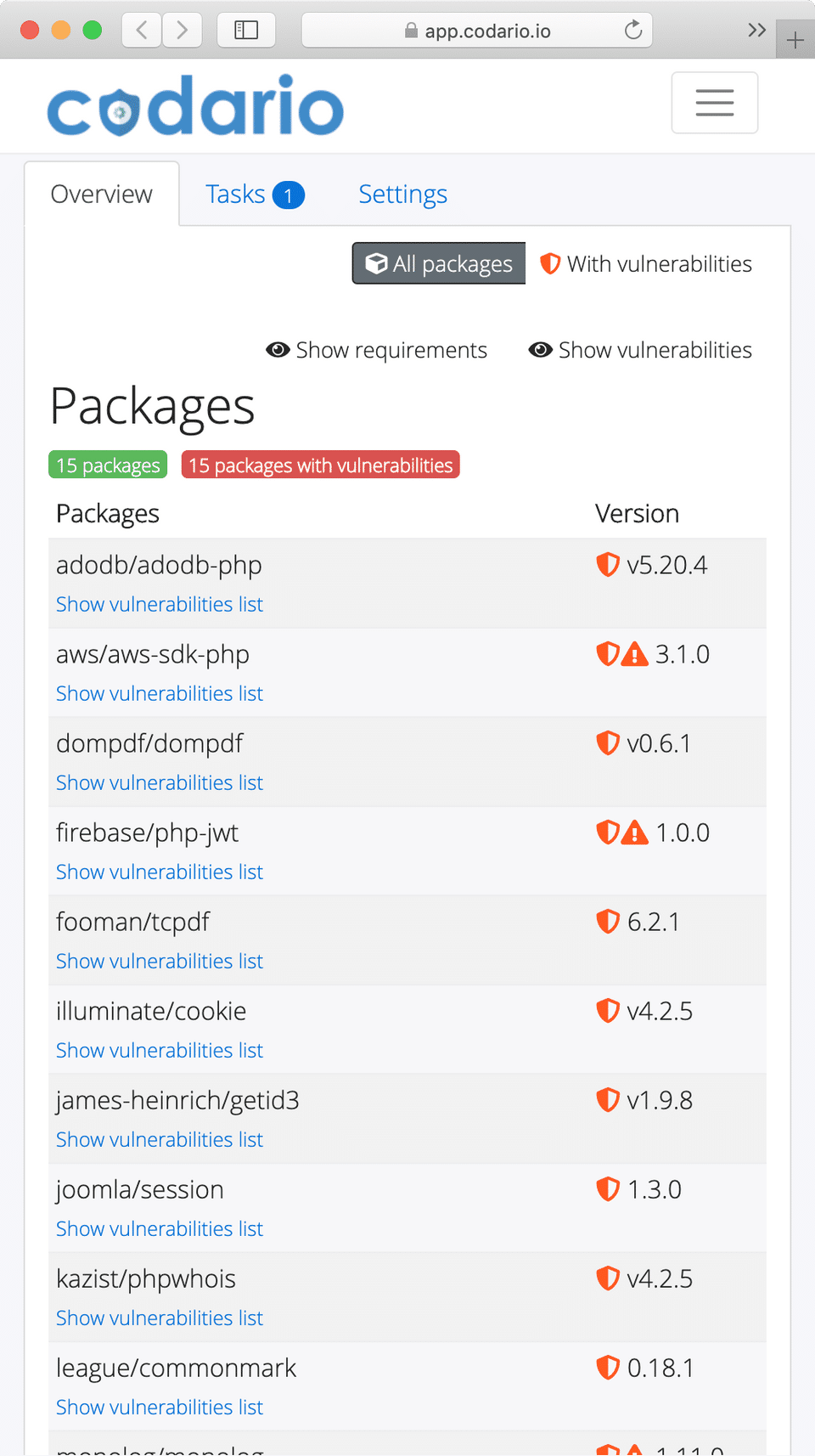The height and width of the screenshot is (1456, 815).
Task: Open the hamburger navigation menu
Action: click(714, 103)
